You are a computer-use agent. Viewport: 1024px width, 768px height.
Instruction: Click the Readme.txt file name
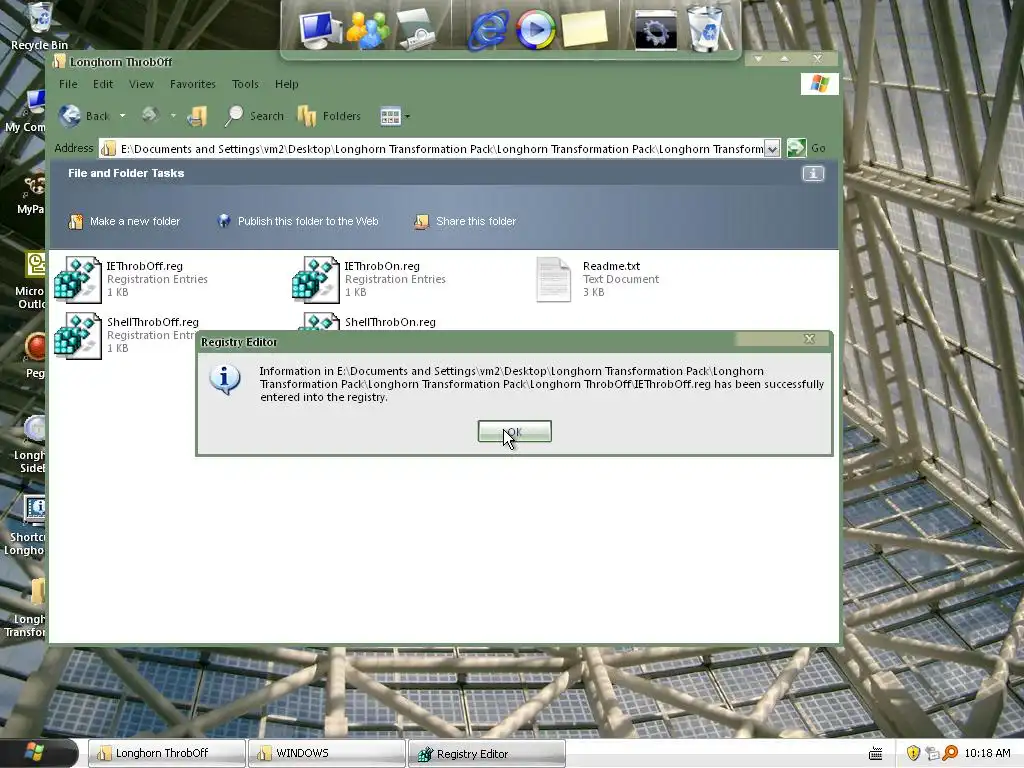(611, 266)
